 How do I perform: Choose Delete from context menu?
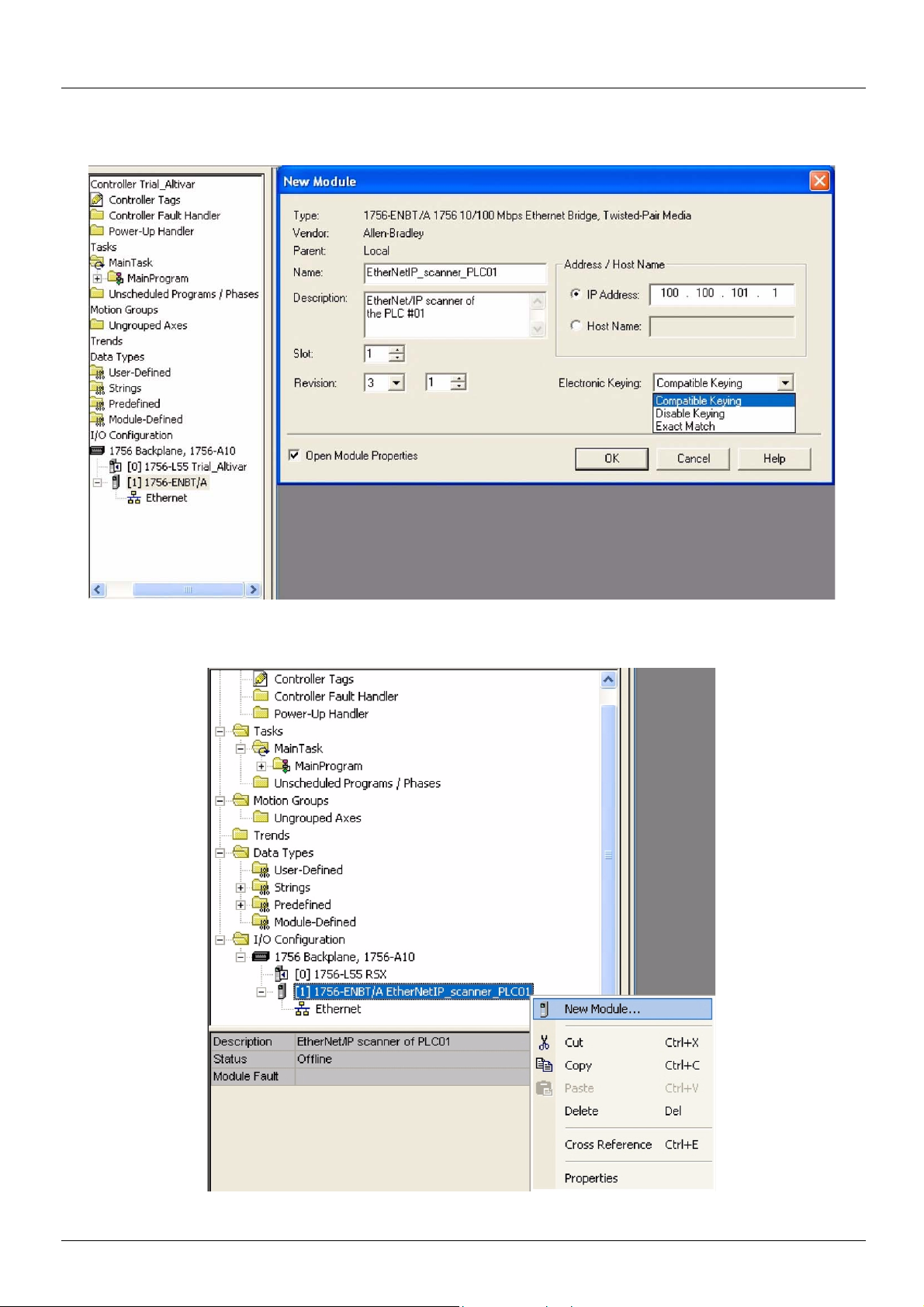(x=622, y=1111)
